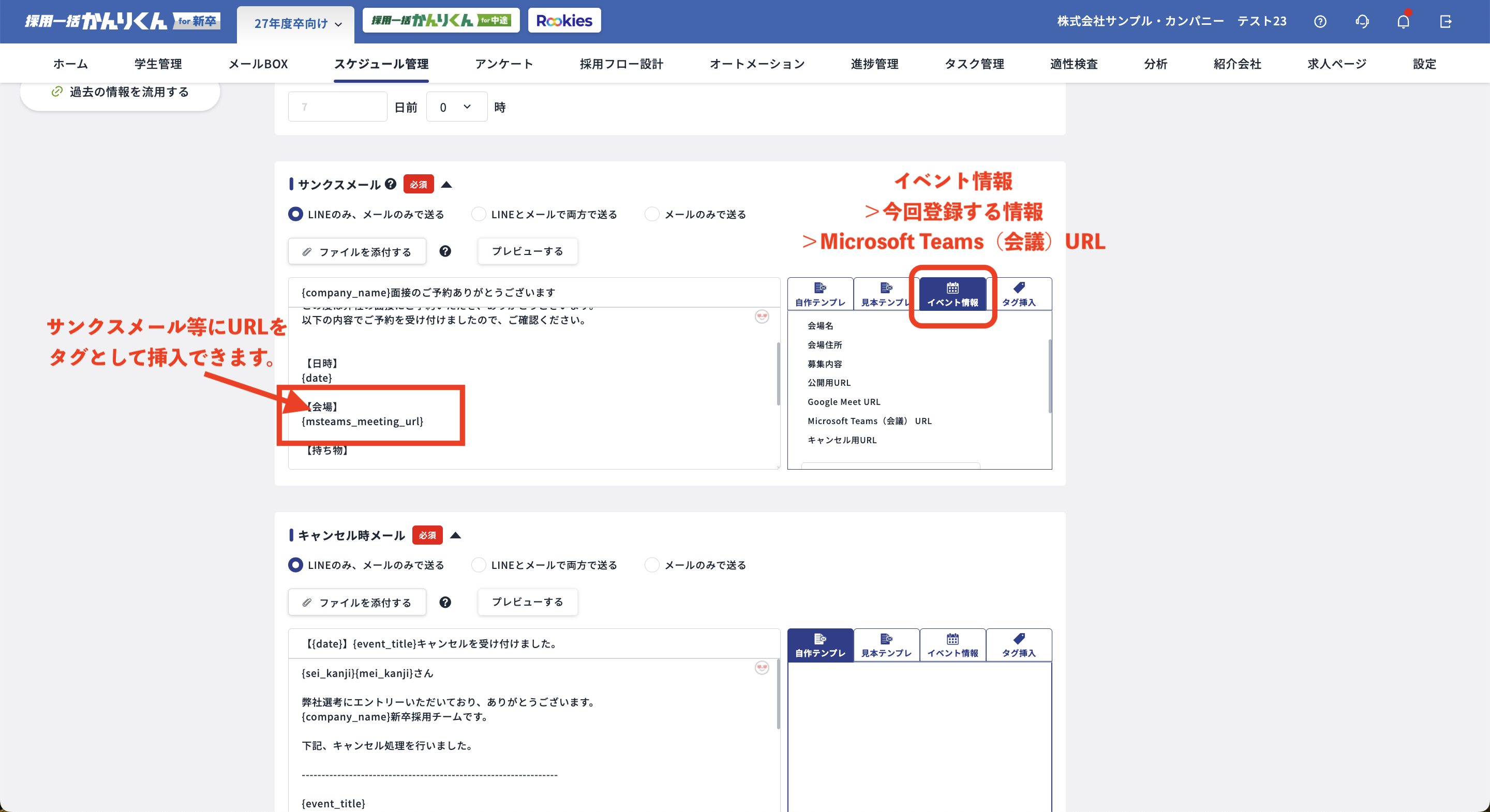The height and width of the screenshot is (812, 1490).
Task: Click the emoji smiley icon in thanks mail editor
Action: tap(762, 317)
